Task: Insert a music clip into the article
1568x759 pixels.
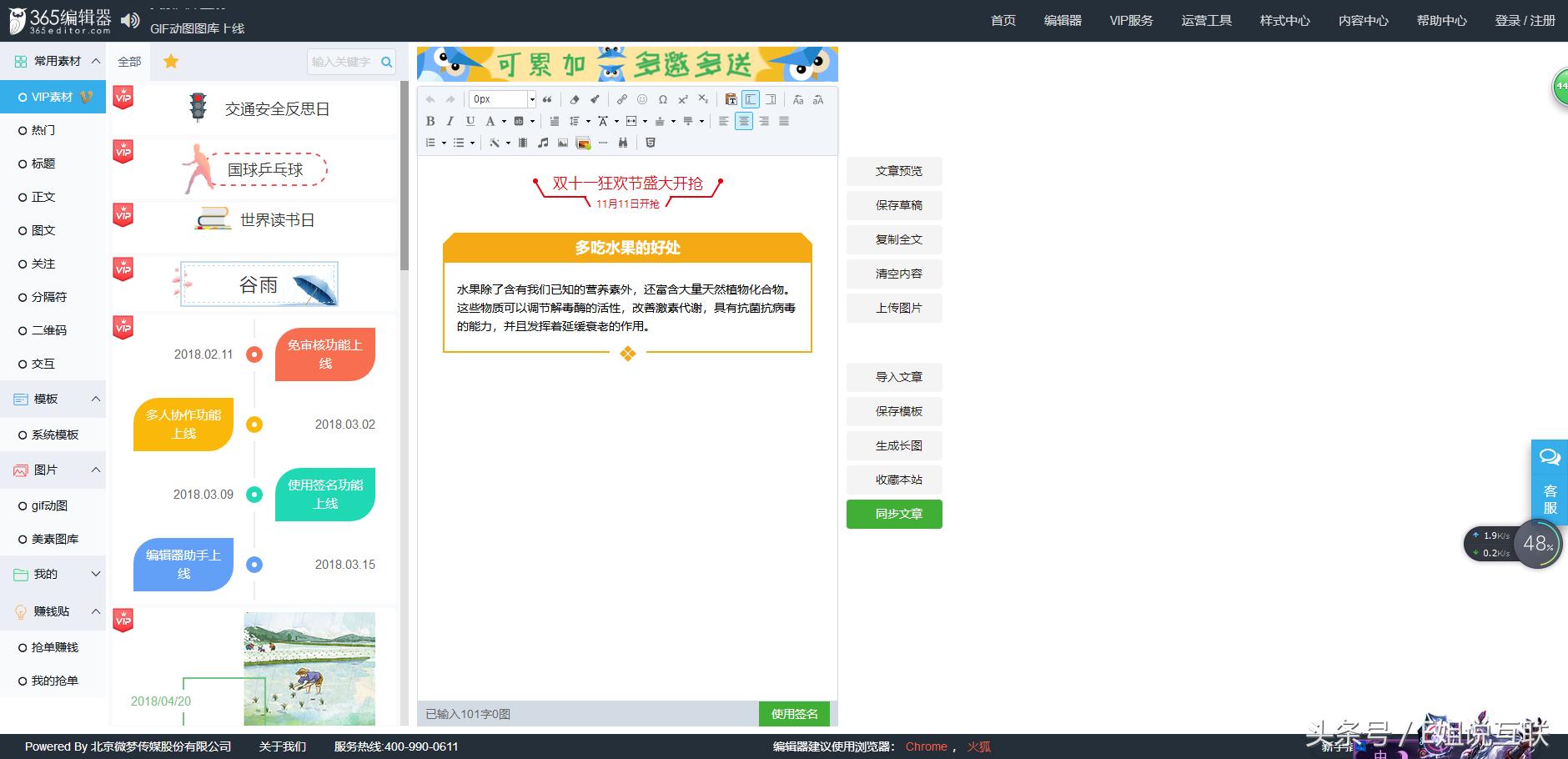Action: [543, 143]
